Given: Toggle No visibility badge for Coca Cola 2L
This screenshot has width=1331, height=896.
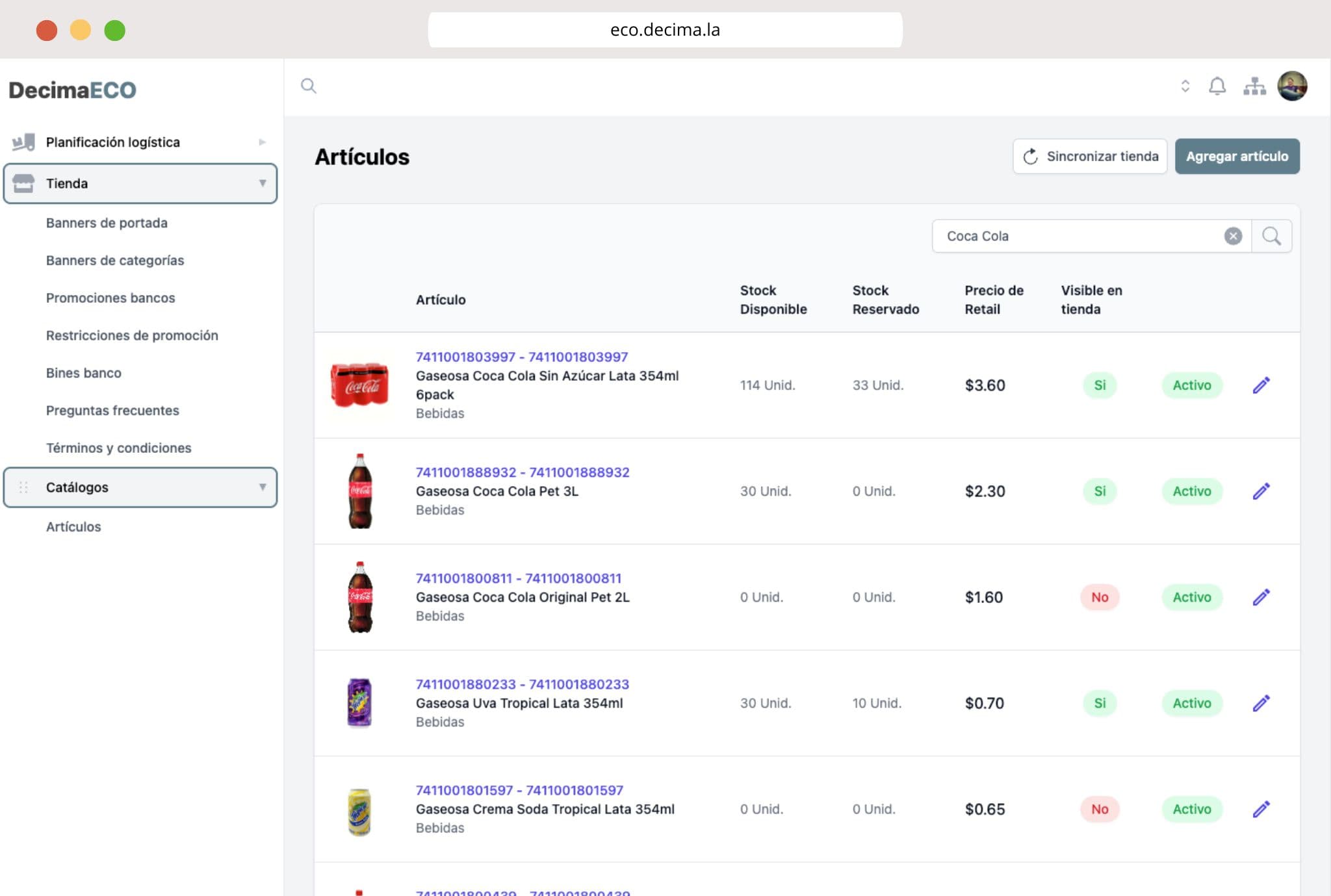Looking at the screenshot, I should 1100,597.
